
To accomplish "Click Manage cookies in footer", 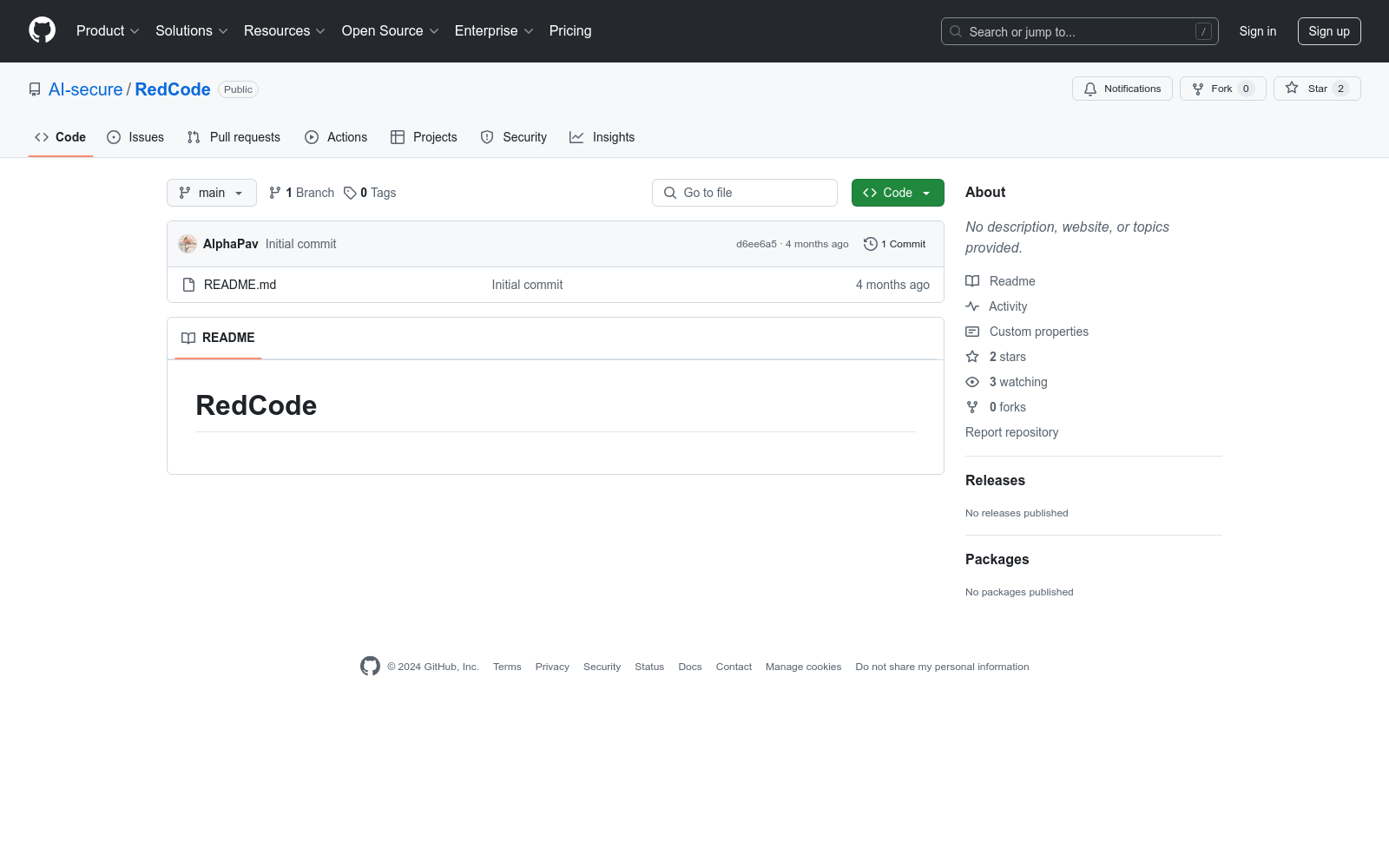I will (x=803, y=667).
